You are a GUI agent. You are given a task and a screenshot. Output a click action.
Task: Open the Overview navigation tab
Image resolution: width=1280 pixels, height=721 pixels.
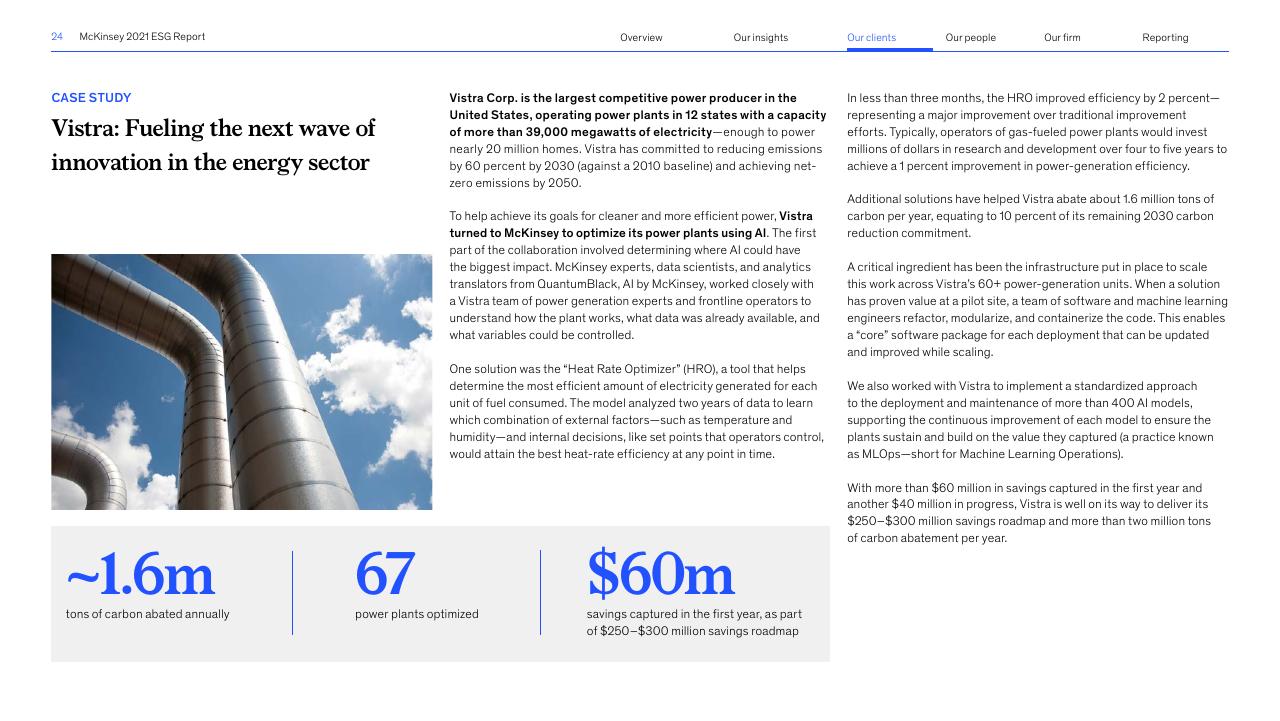pyautogui.click(x=641, y=38)
